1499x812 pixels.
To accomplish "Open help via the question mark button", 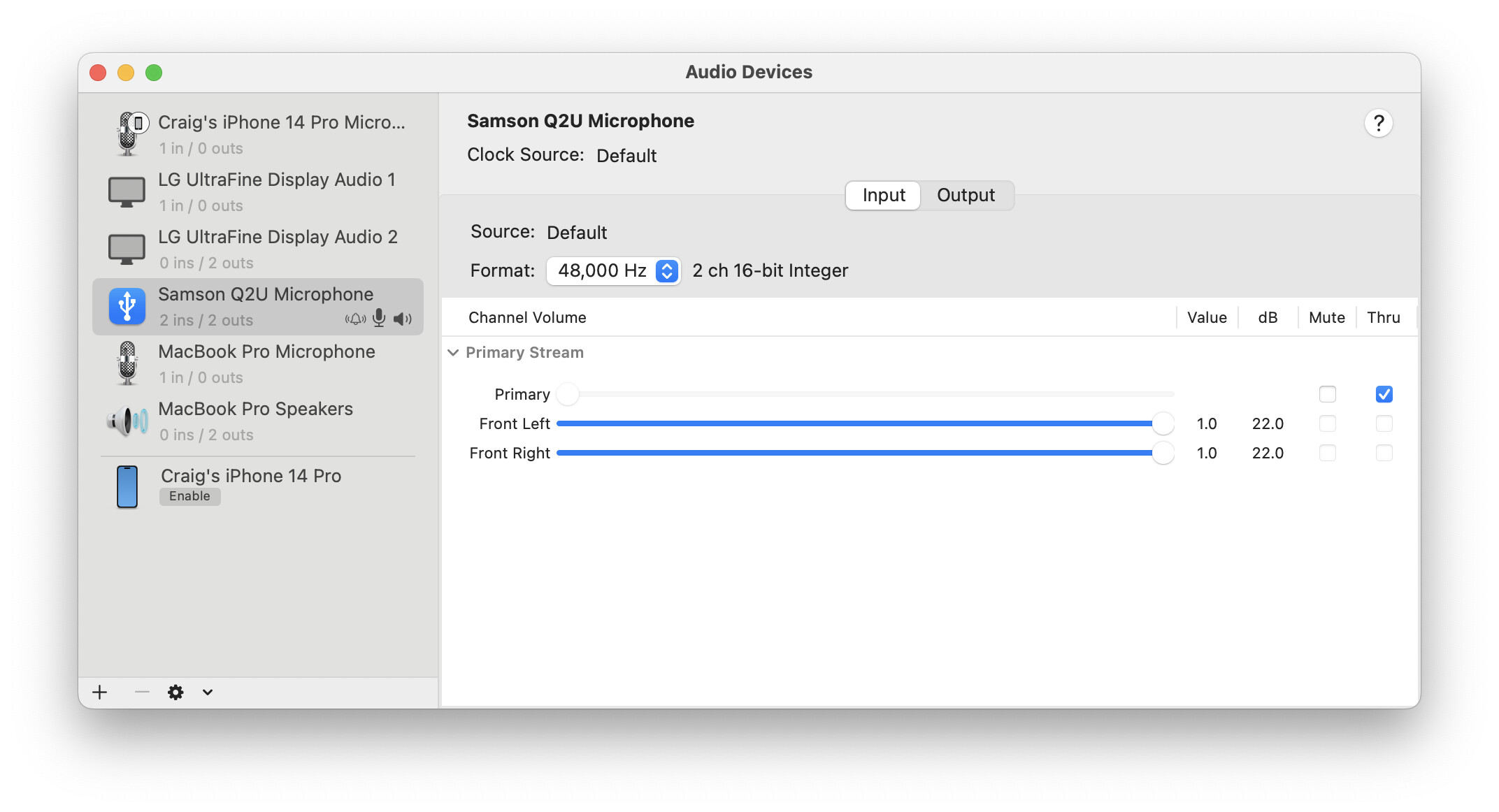I will pyautogui.click(x=1379, y=123).
